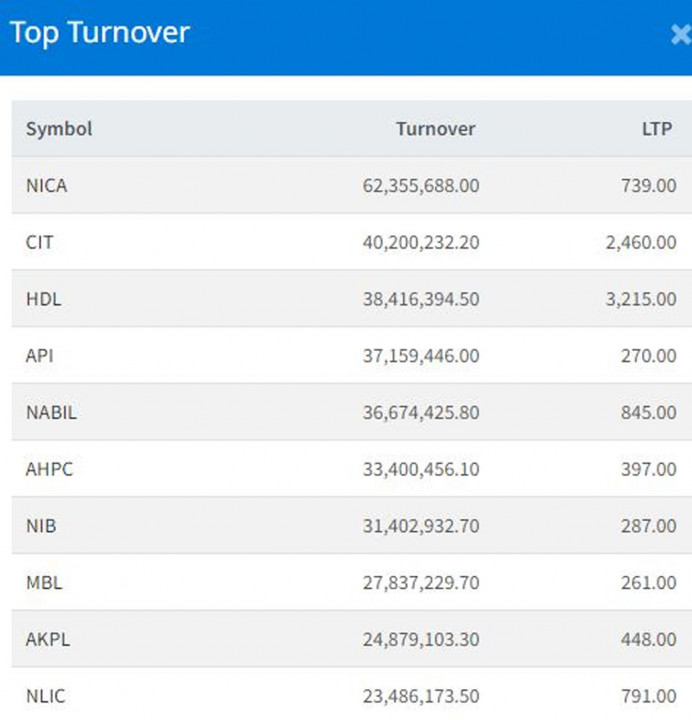Pick the AKPL symbol
This screenshot has width=692, height=720.
[47, 639]
